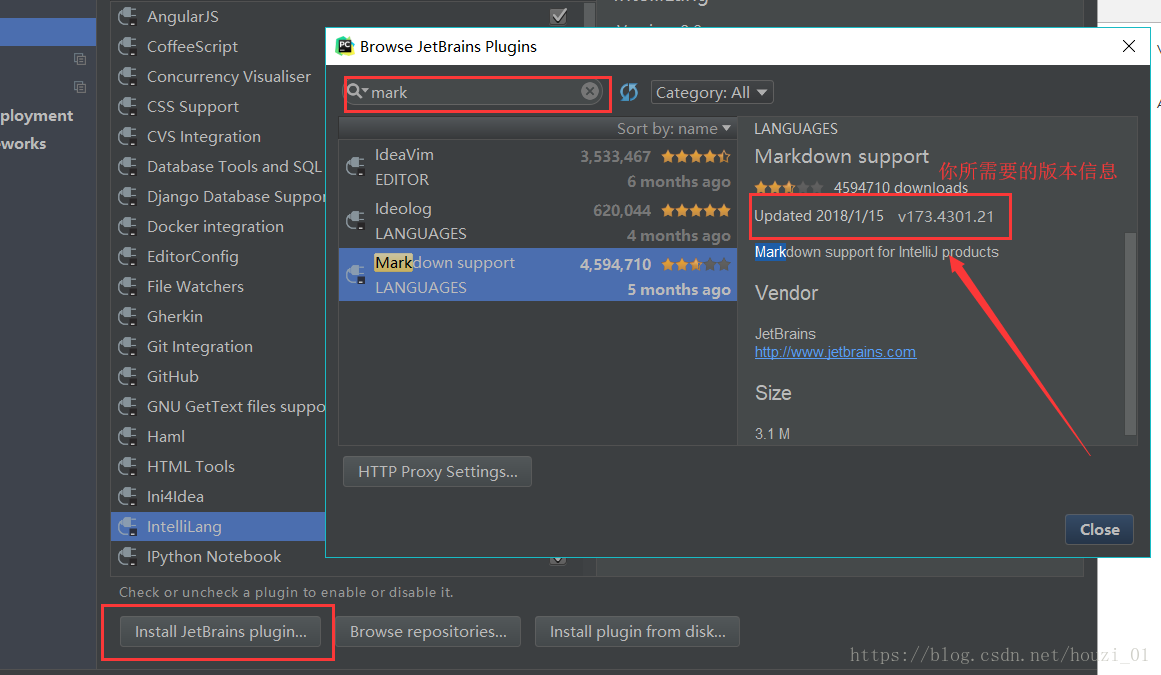Close the Browse JetBrains Plugins dialog via Close button
The width and height of the screenshot is (1161, 675).
1099,529
